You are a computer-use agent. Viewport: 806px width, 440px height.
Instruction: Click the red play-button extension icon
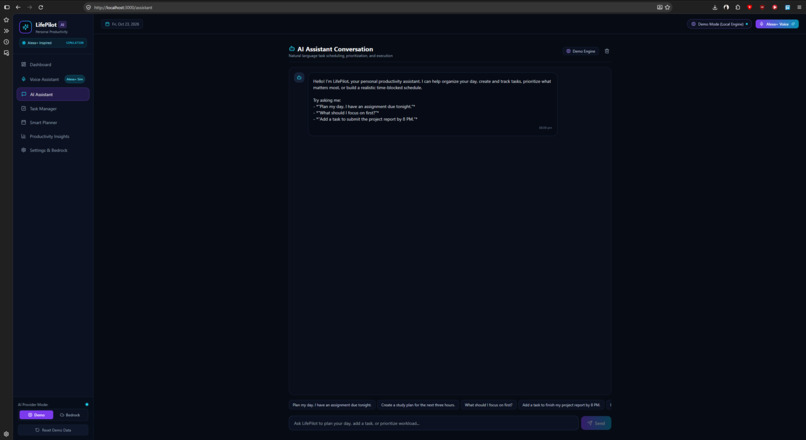pos(775,7)
